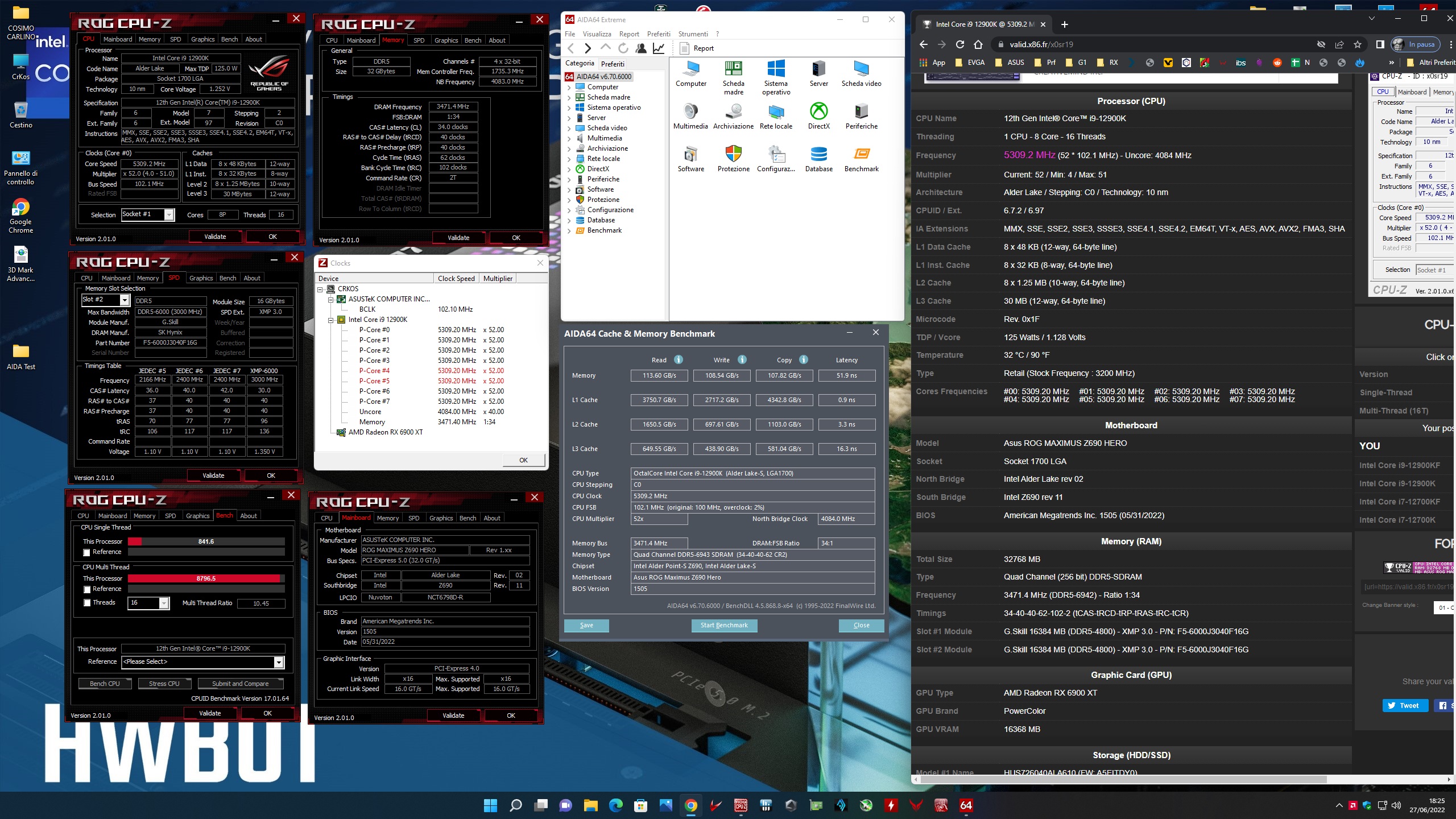Screen dimensions: 1456x819
Task: Bookmark this page with star icon
Action: pyautogui.click(x=1358, y=44)
